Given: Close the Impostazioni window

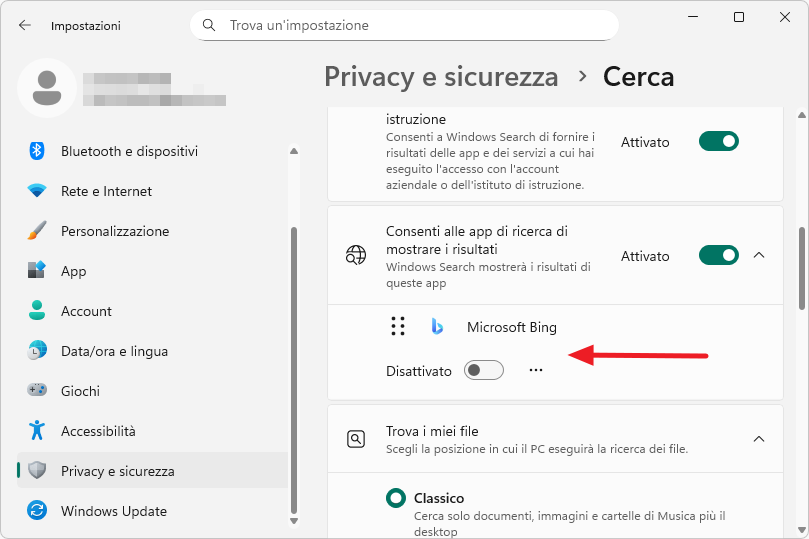Looking at the screenshot, I should [785, 17].
